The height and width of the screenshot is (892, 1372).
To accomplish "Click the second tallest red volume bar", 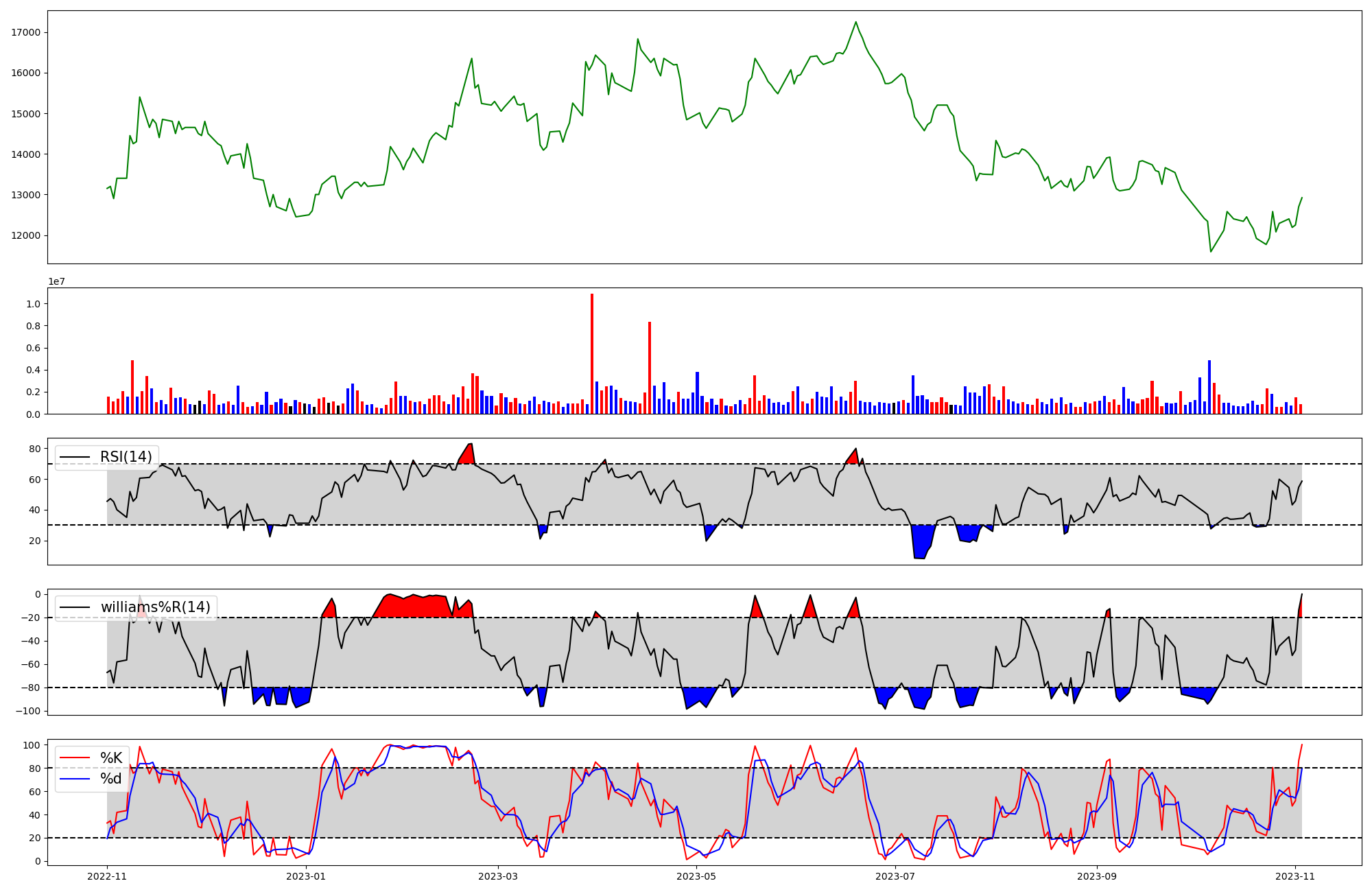I will (x=650, y=367).
